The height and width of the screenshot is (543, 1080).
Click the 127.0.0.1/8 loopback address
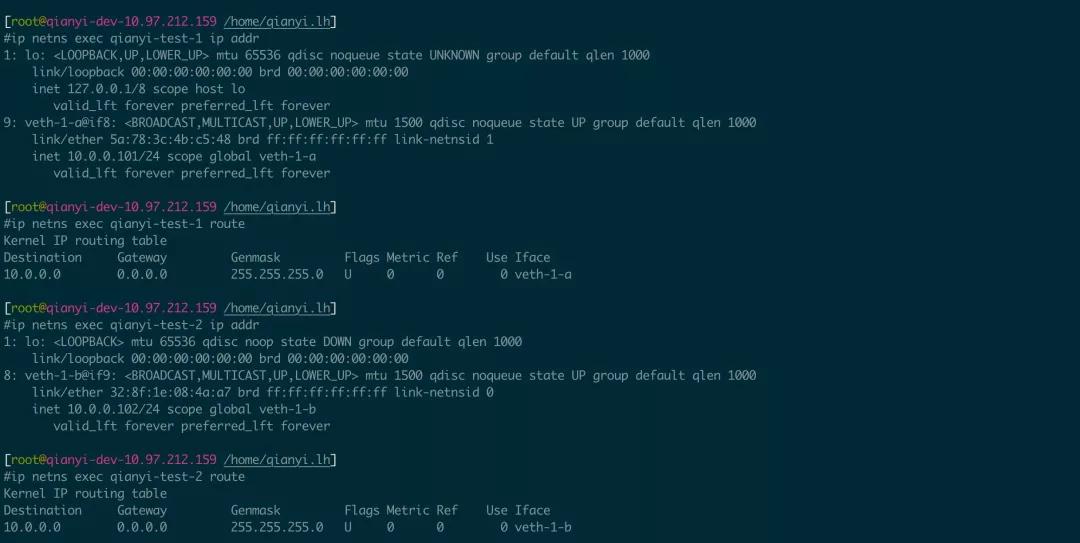[107, 89]
